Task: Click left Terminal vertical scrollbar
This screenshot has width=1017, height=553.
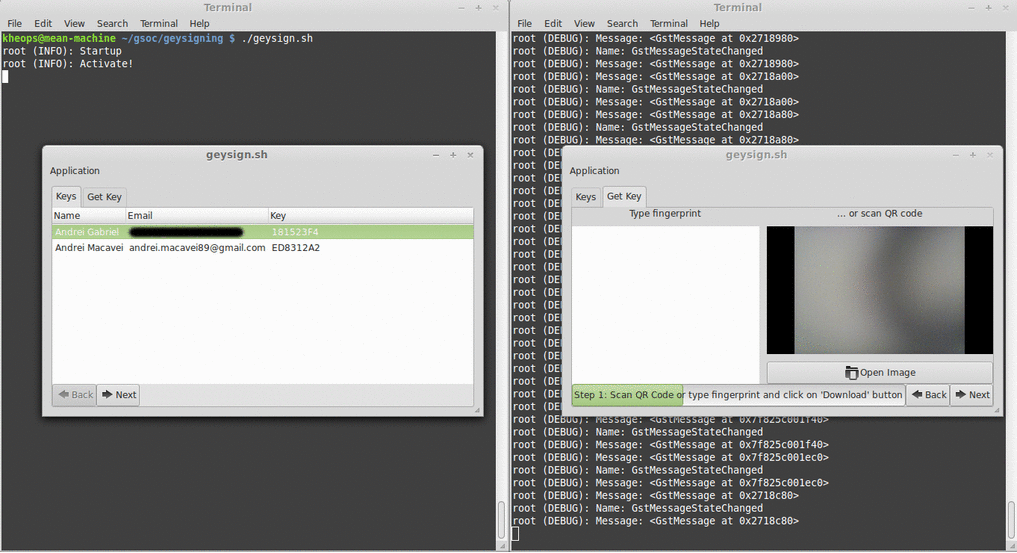Action: click(x=501, y=519)
